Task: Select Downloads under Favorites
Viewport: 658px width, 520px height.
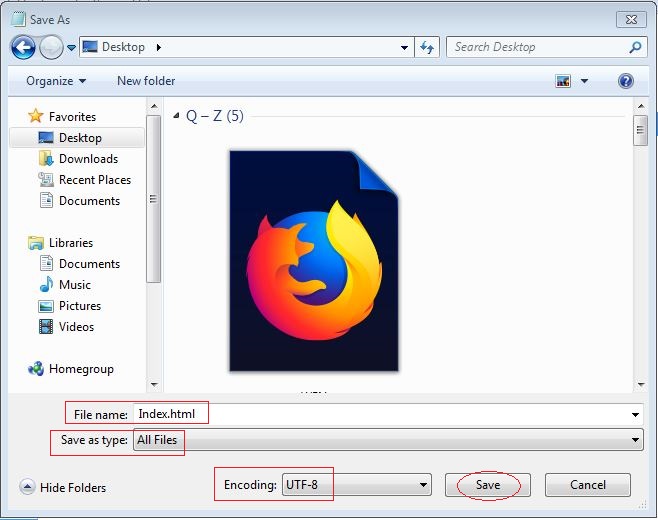Action: [89, 159]
